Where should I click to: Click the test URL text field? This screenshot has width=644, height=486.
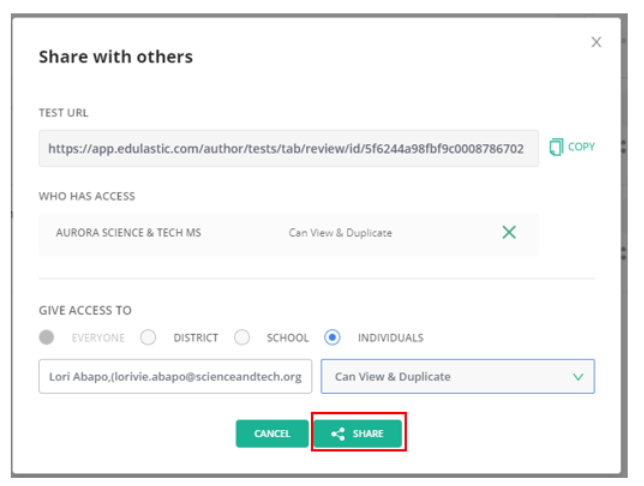(289, 148)
